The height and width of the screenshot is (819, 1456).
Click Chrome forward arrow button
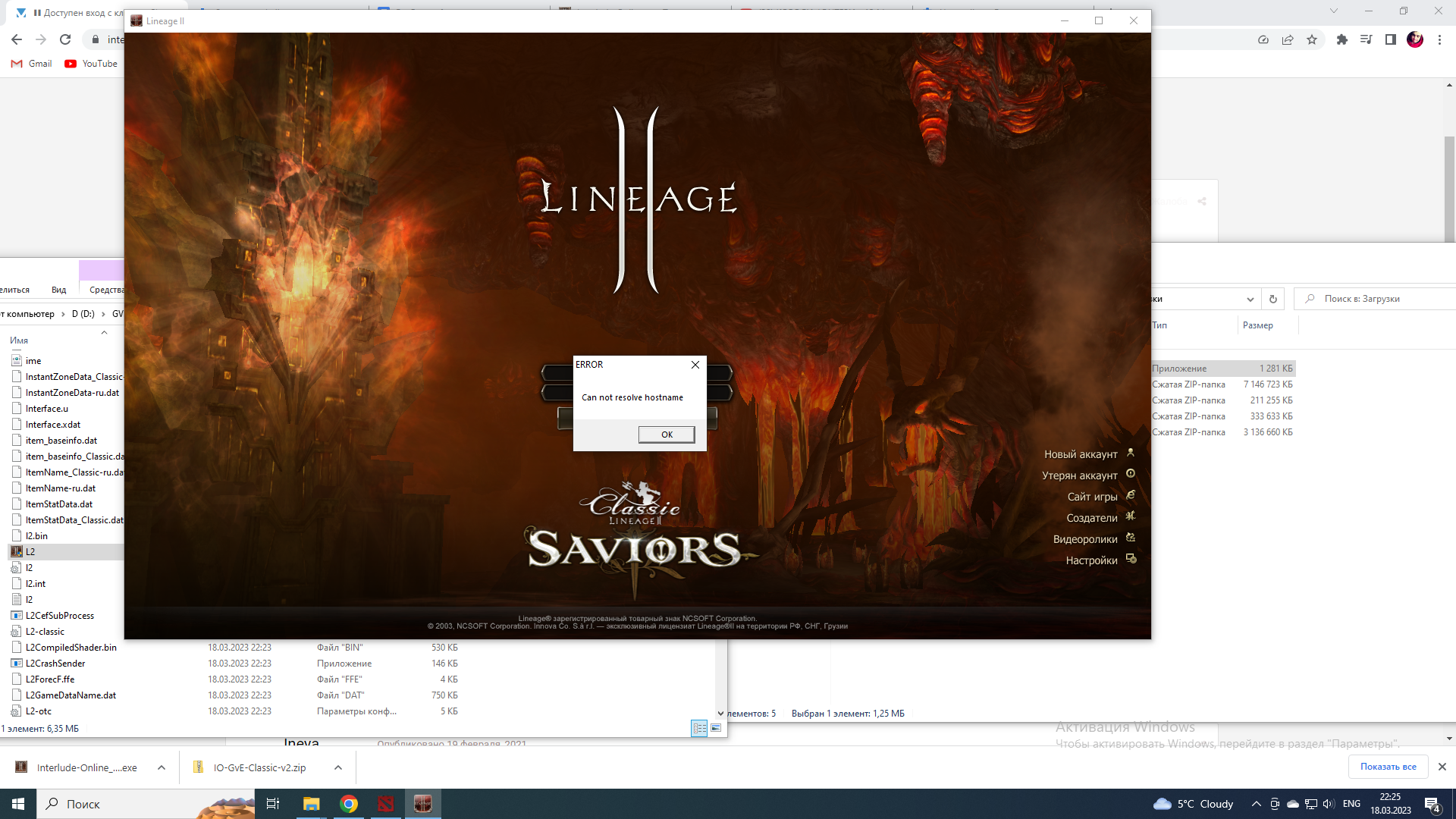(x=41, y=39)
